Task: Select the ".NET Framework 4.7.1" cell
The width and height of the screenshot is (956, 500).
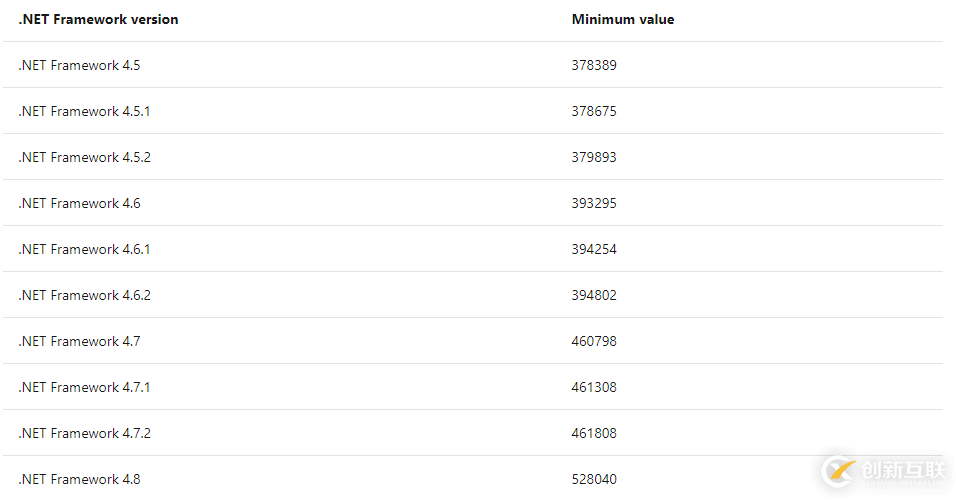Action: tap(84, 387)
